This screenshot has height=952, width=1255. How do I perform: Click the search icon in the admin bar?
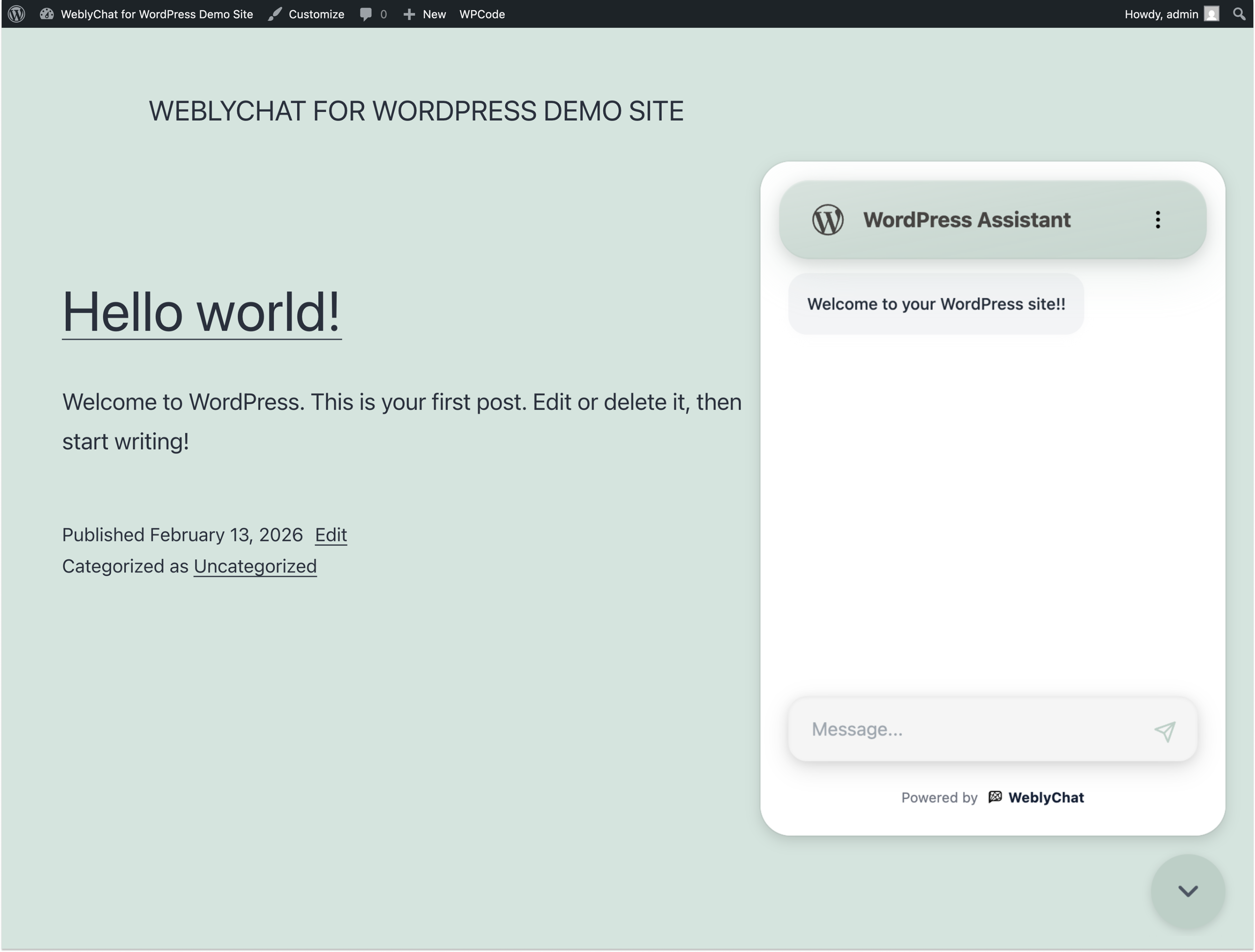[x=1240, y=14]
